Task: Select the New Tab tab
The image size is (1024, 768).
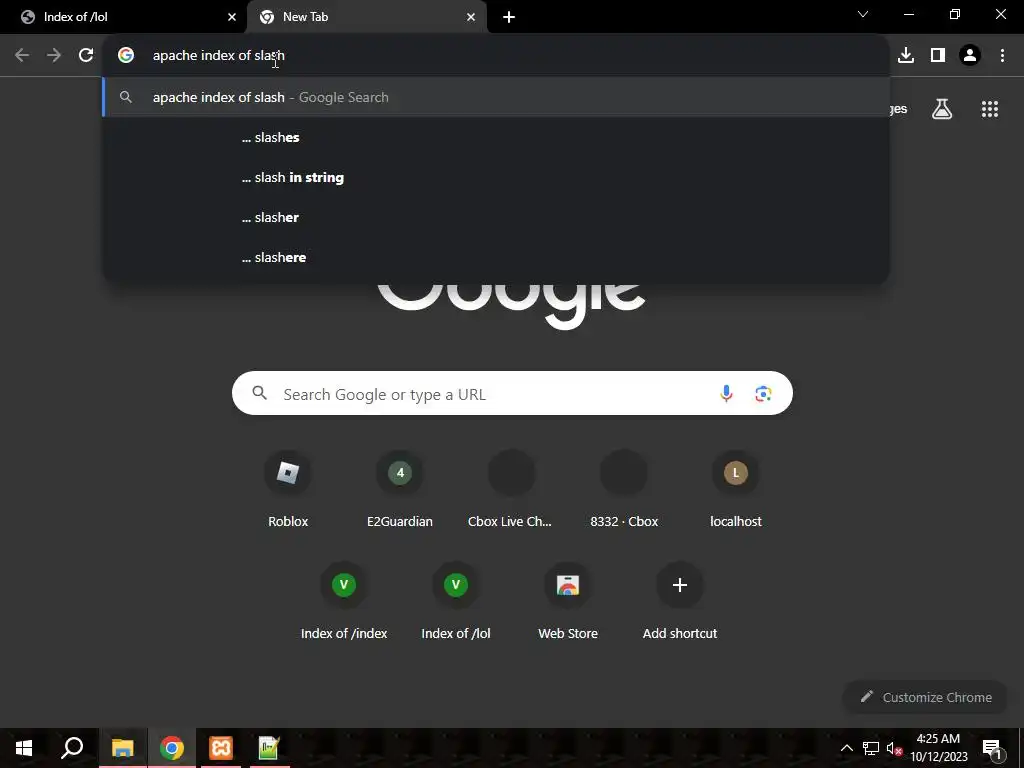Action: 366,17
